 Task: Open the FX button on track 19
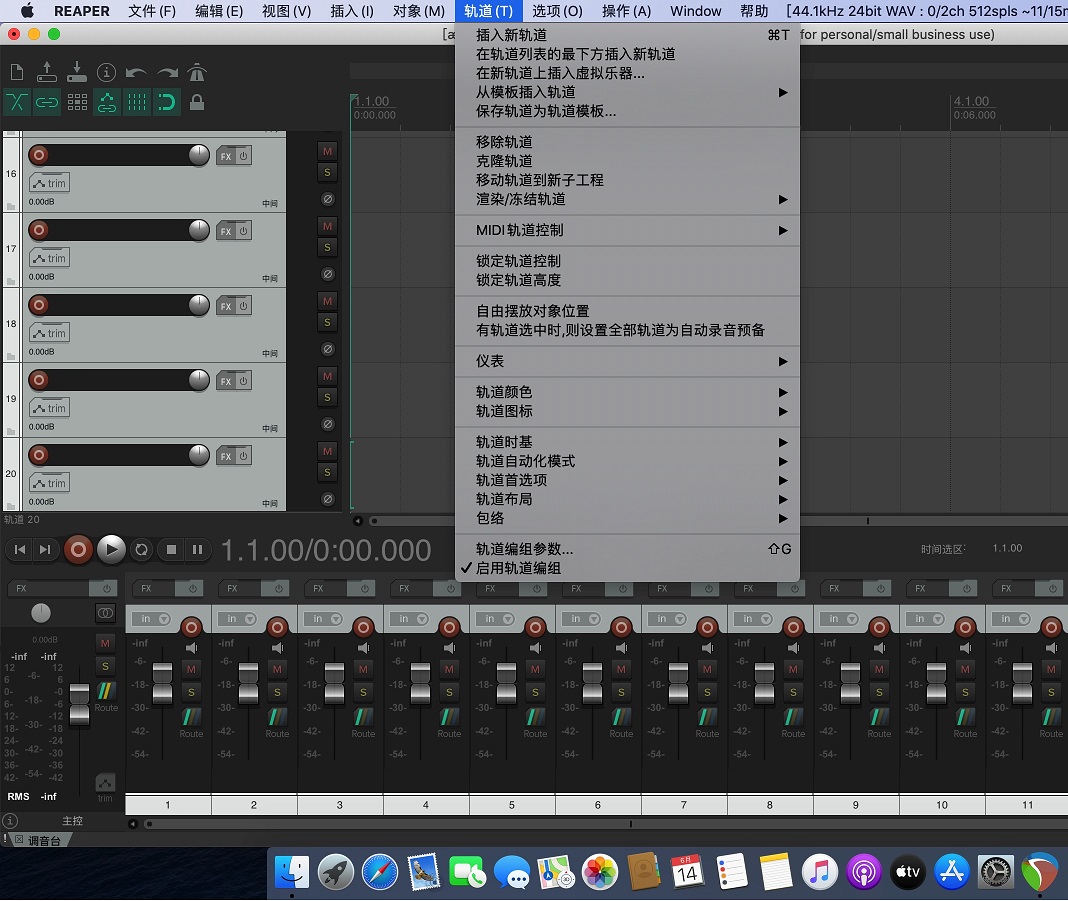click(x=226, y=381)
